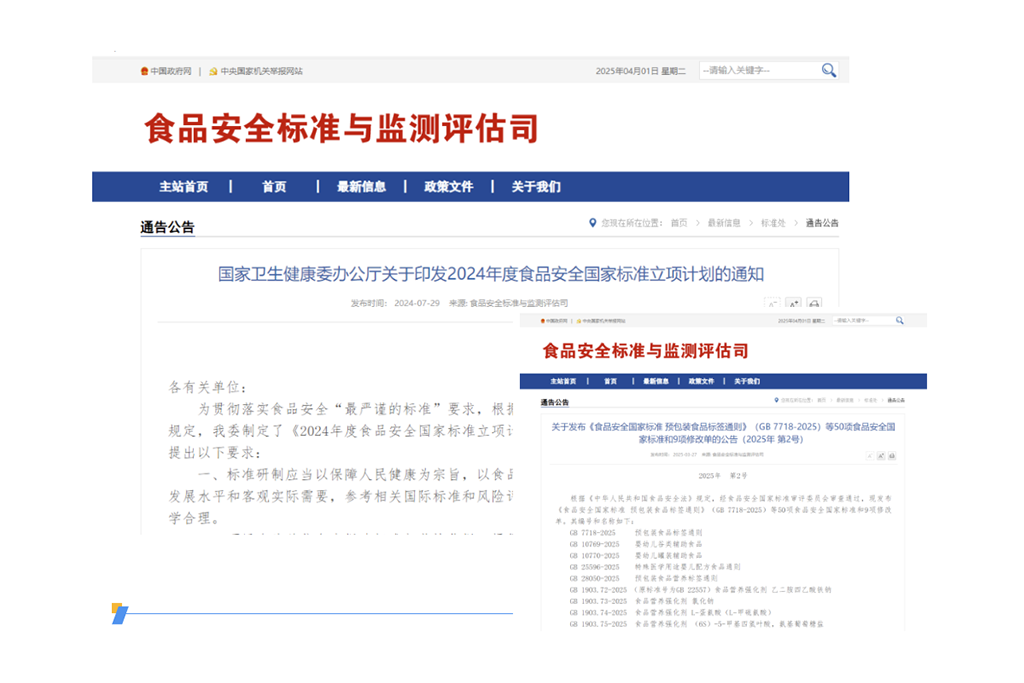
Task: Open the 政策文件 navigation menu item
Action: click(x=448, y=186)
